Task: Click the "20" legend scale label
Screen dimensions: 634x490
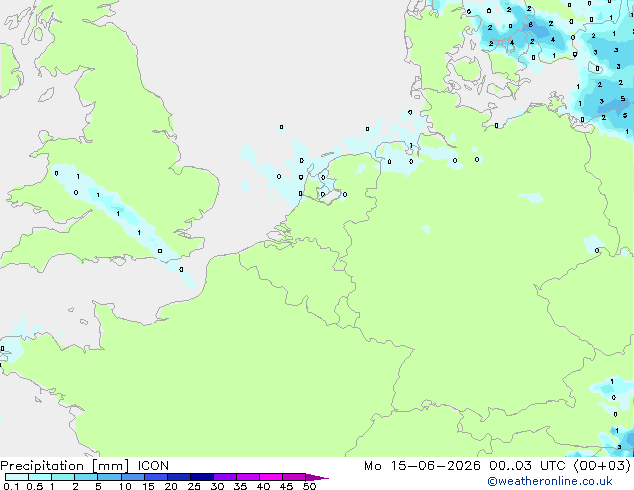Action: (x=171, y=486)
